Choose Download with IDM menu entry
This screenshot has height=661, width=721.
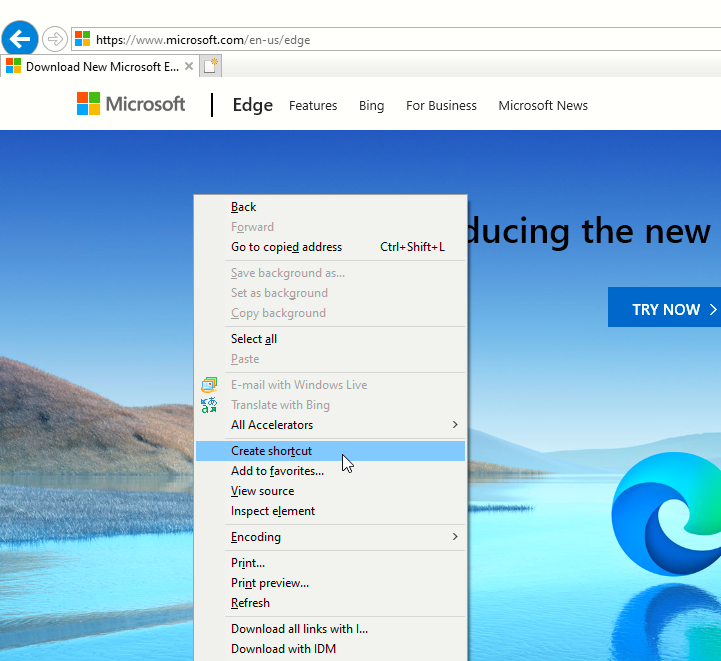pos(330,649)
